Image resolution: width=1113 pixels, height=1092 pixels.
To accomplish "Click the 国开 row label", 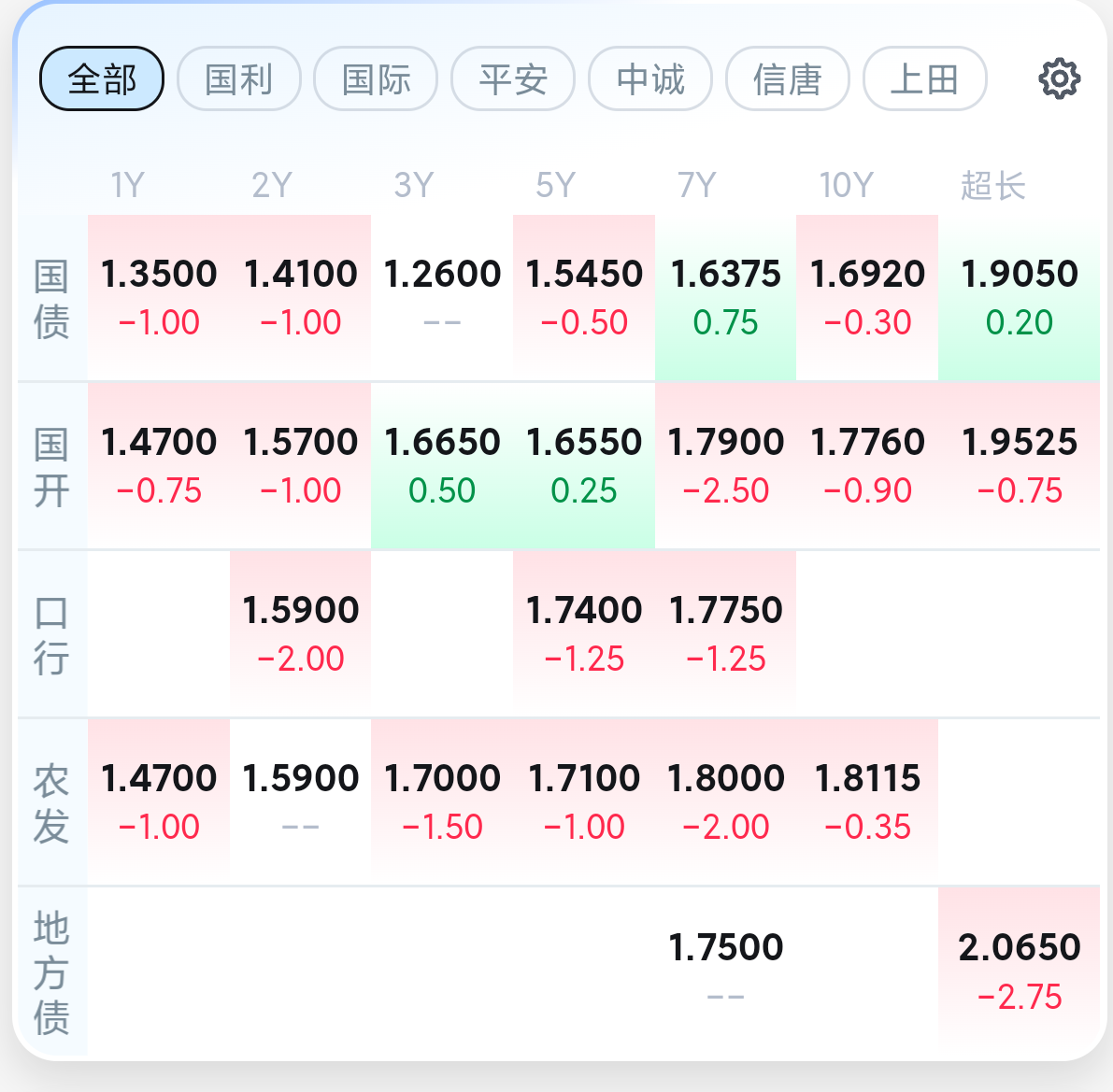I will pos(51,467).
